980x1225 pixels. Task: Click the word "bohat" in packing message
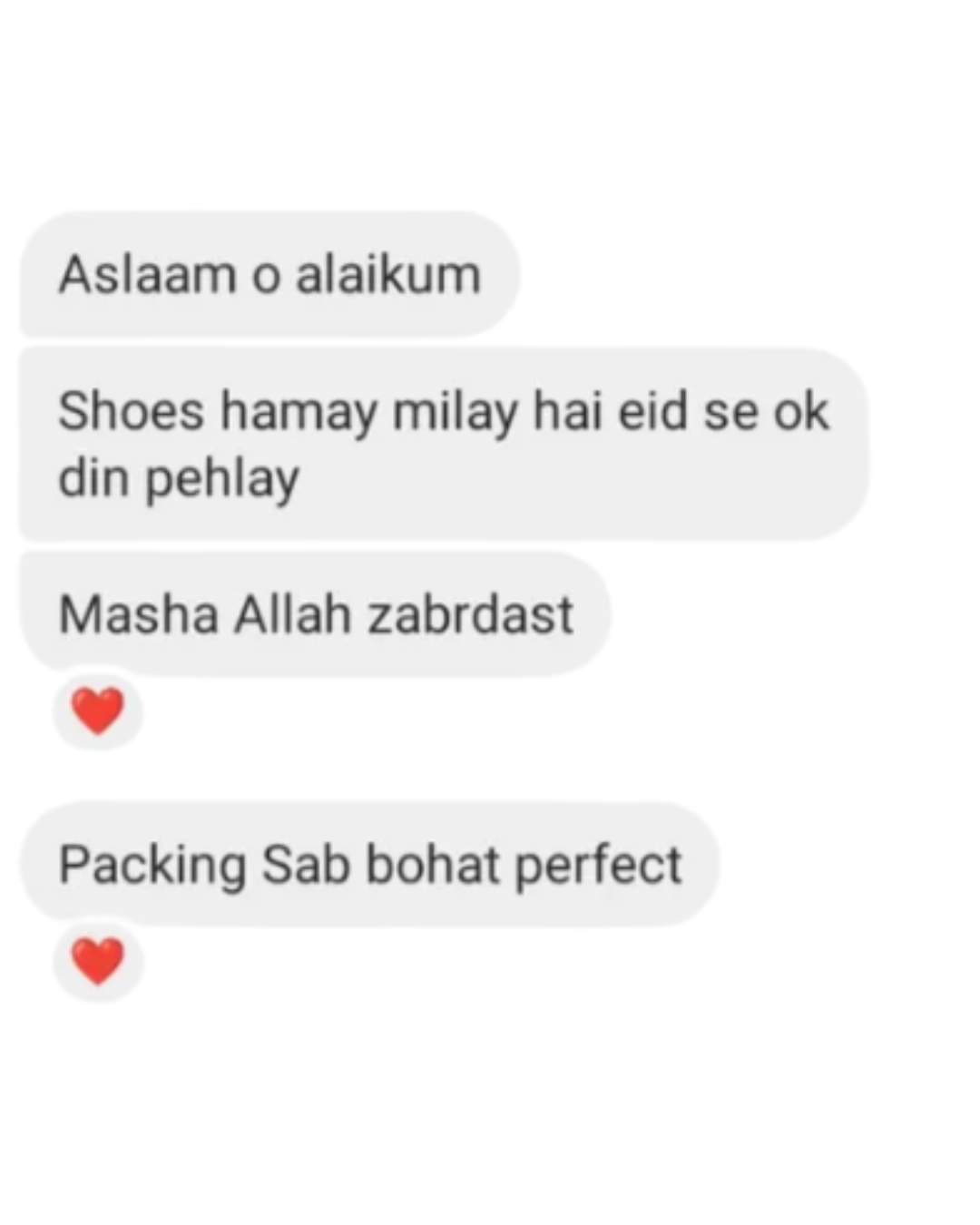(x=432, y=864)
